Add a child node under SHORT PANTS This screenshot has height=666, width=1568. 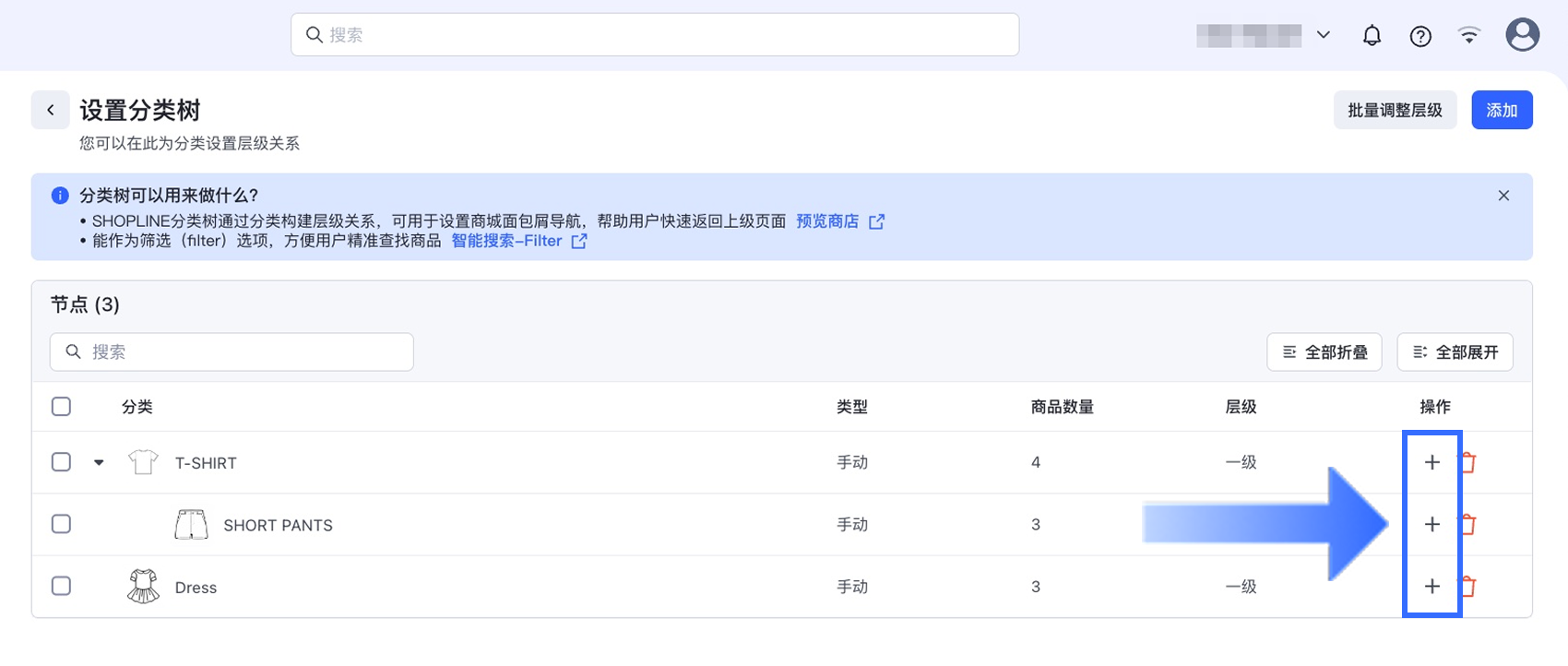1431,524
